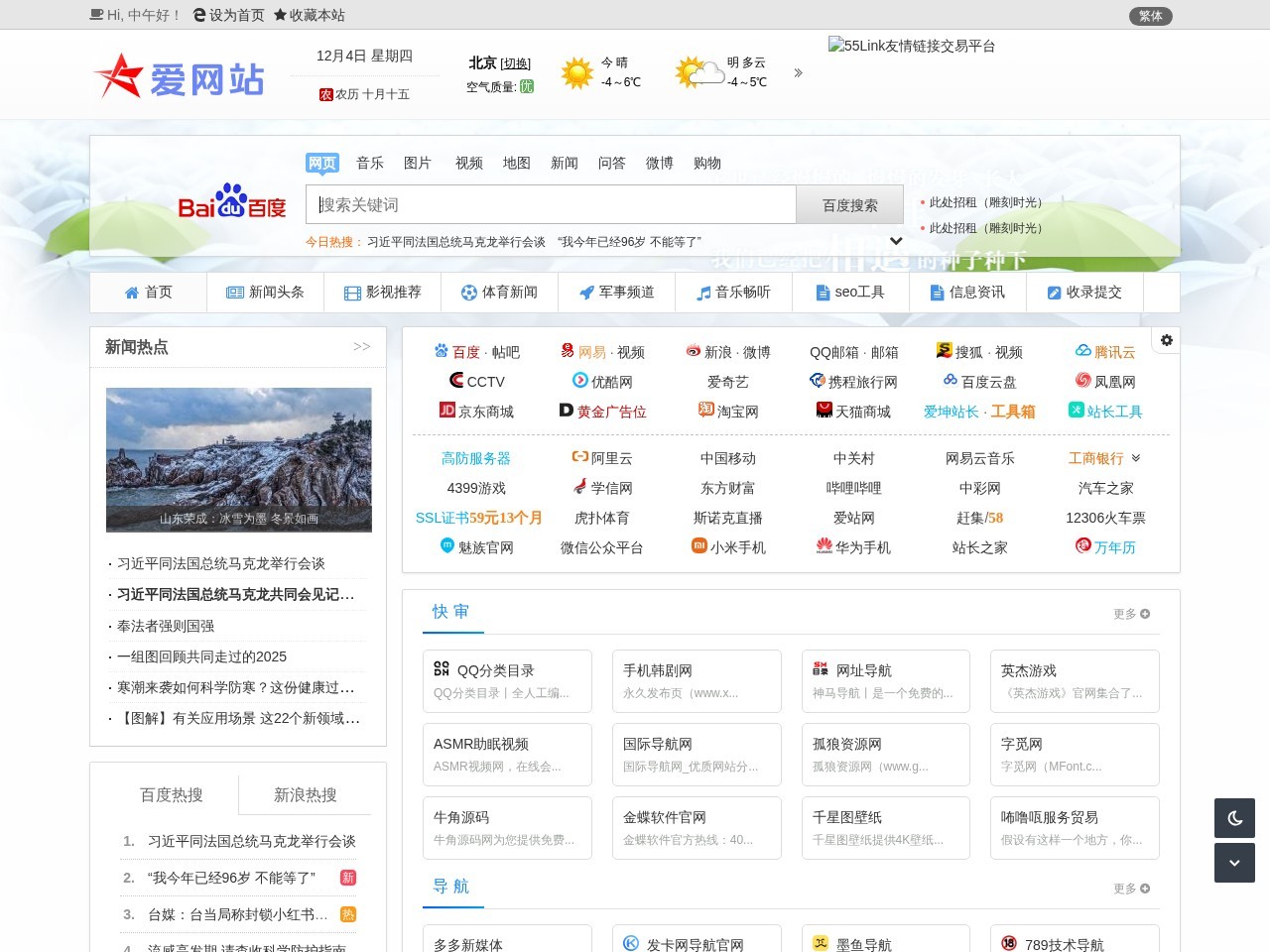Expand the 工商银行 chevron dropdown
This screenshot has height=952, width=1270.
tap(1137, 458)
